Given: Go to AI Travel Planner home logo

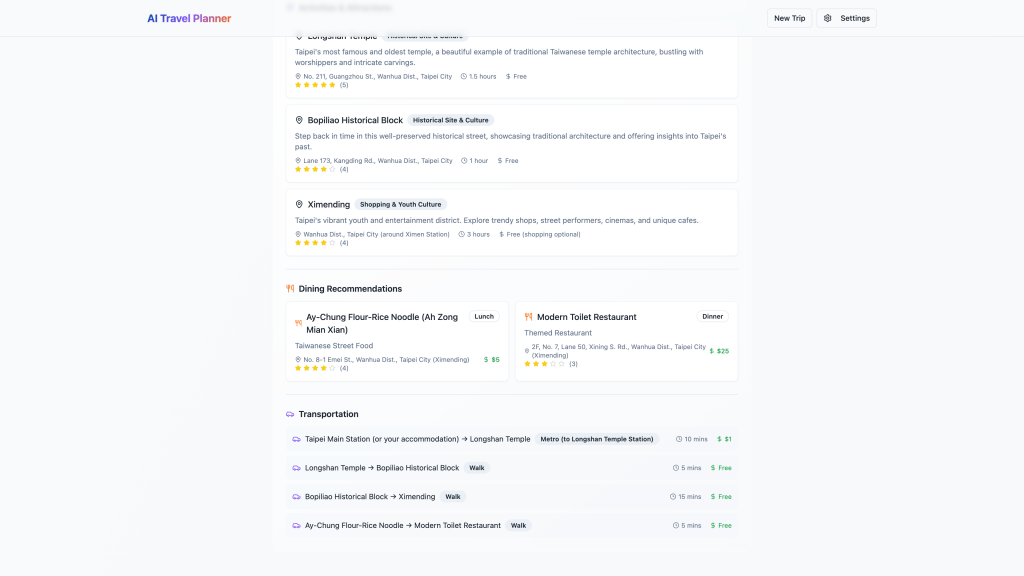Looking at the screenshot, I should (x=189, y=18).
